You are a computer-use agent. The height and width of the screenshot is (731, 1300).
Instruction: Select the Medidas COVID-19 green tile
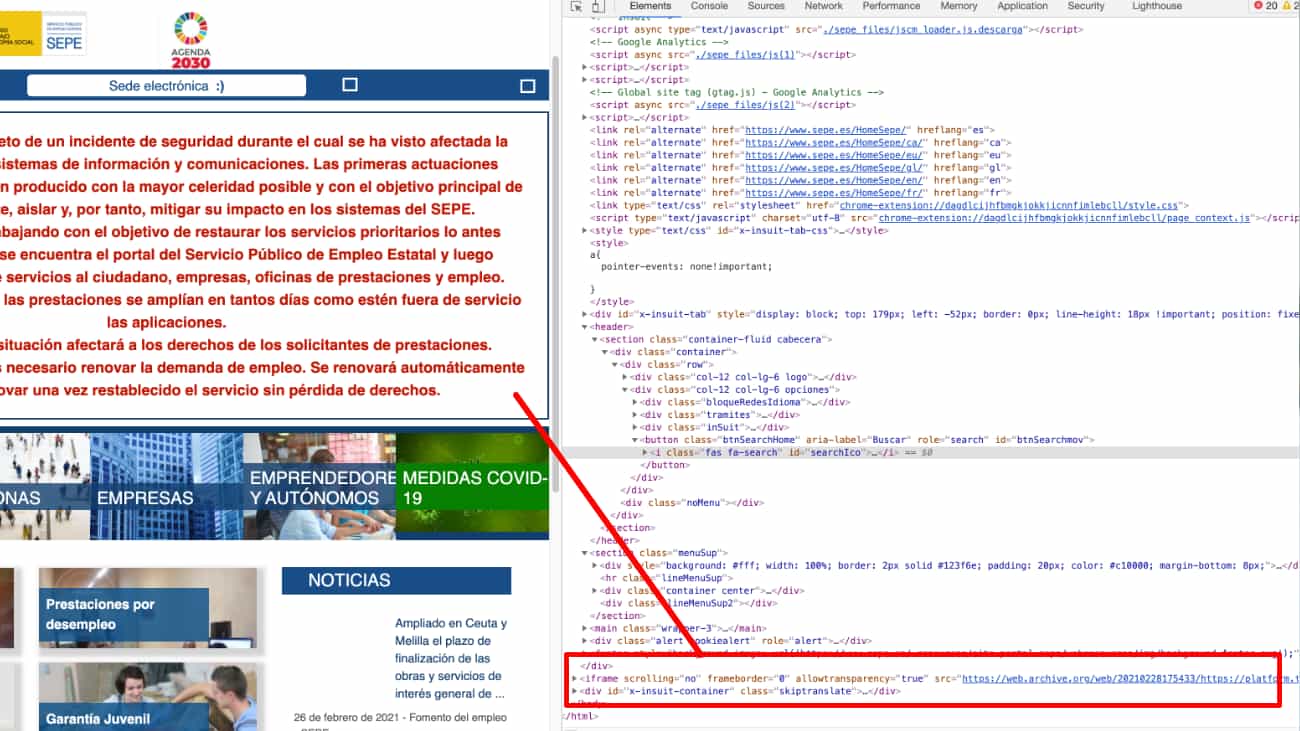(x=472, y=487)
